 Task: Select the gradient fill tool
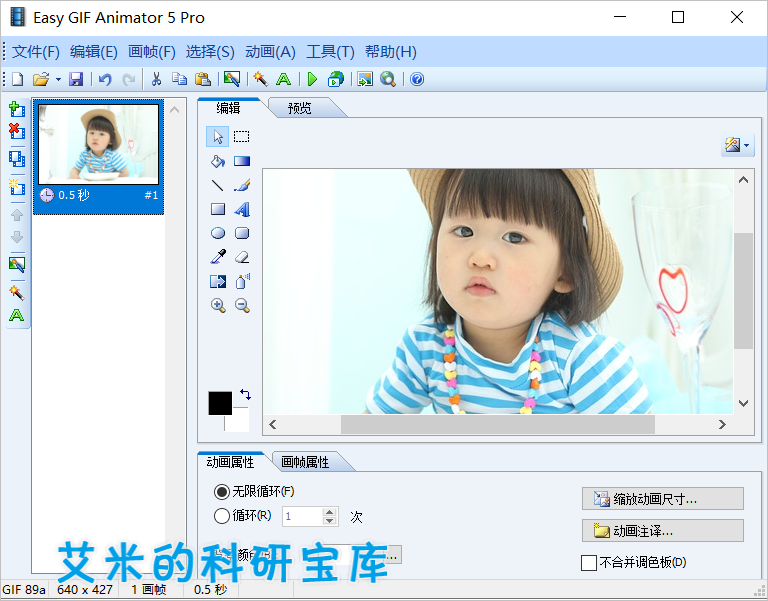[242, 161]
